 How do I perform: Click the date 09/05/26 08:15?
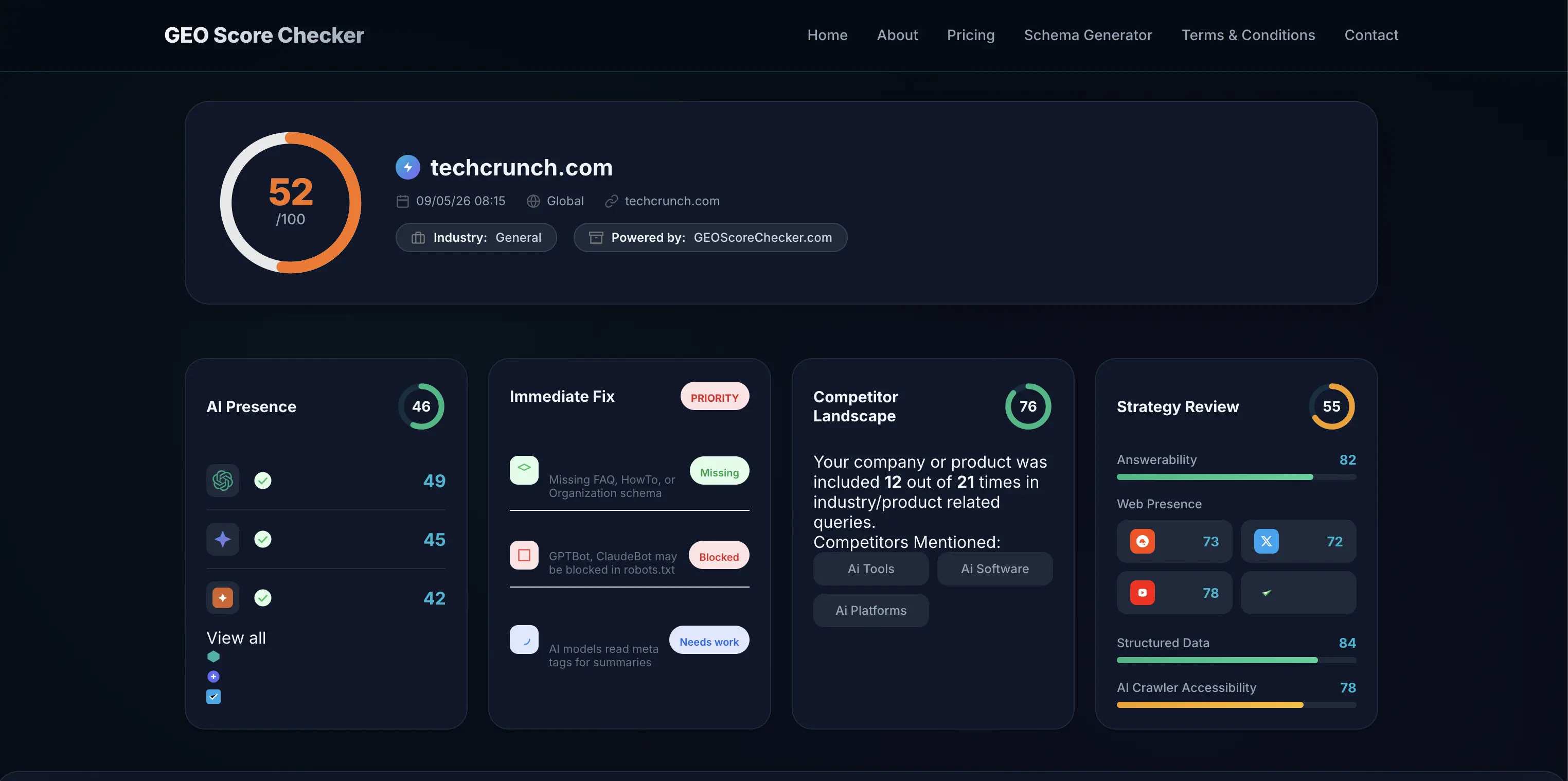(x=461, y=202)
